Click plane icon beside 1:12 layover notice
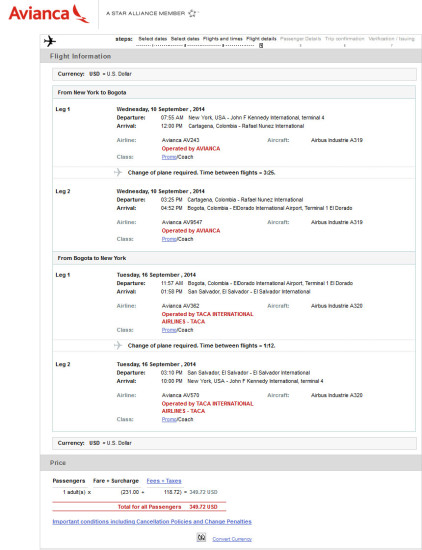 coord(118,345)
